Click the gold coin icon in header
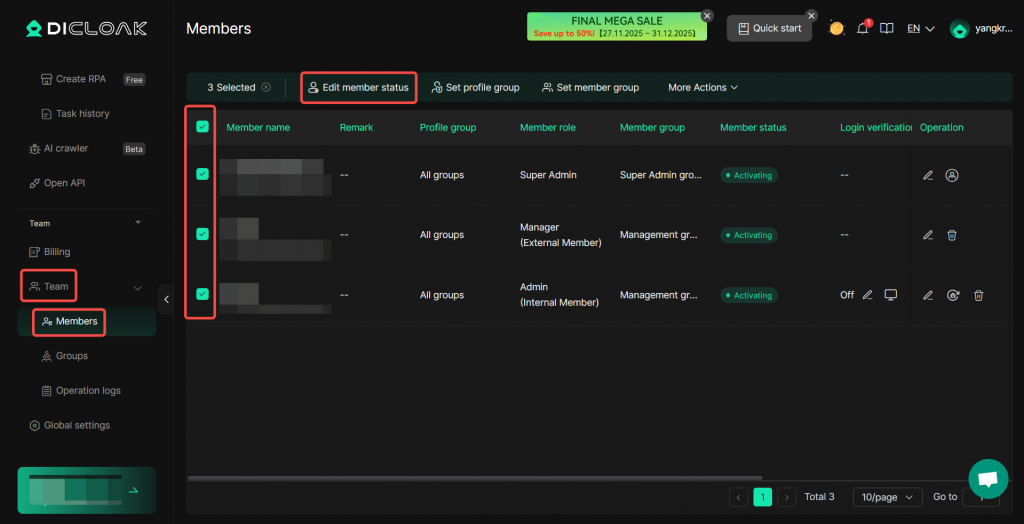The image size is (1024, 524). (836, 29)
